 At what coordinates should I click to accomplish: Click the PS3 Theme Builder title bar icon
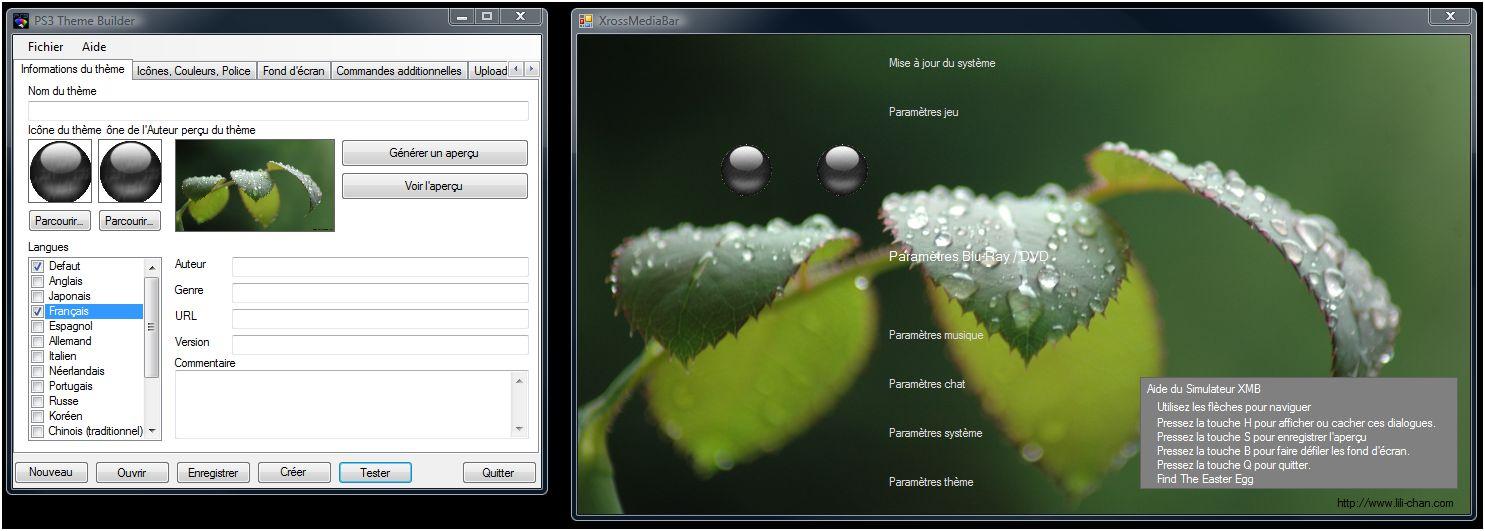21,20
